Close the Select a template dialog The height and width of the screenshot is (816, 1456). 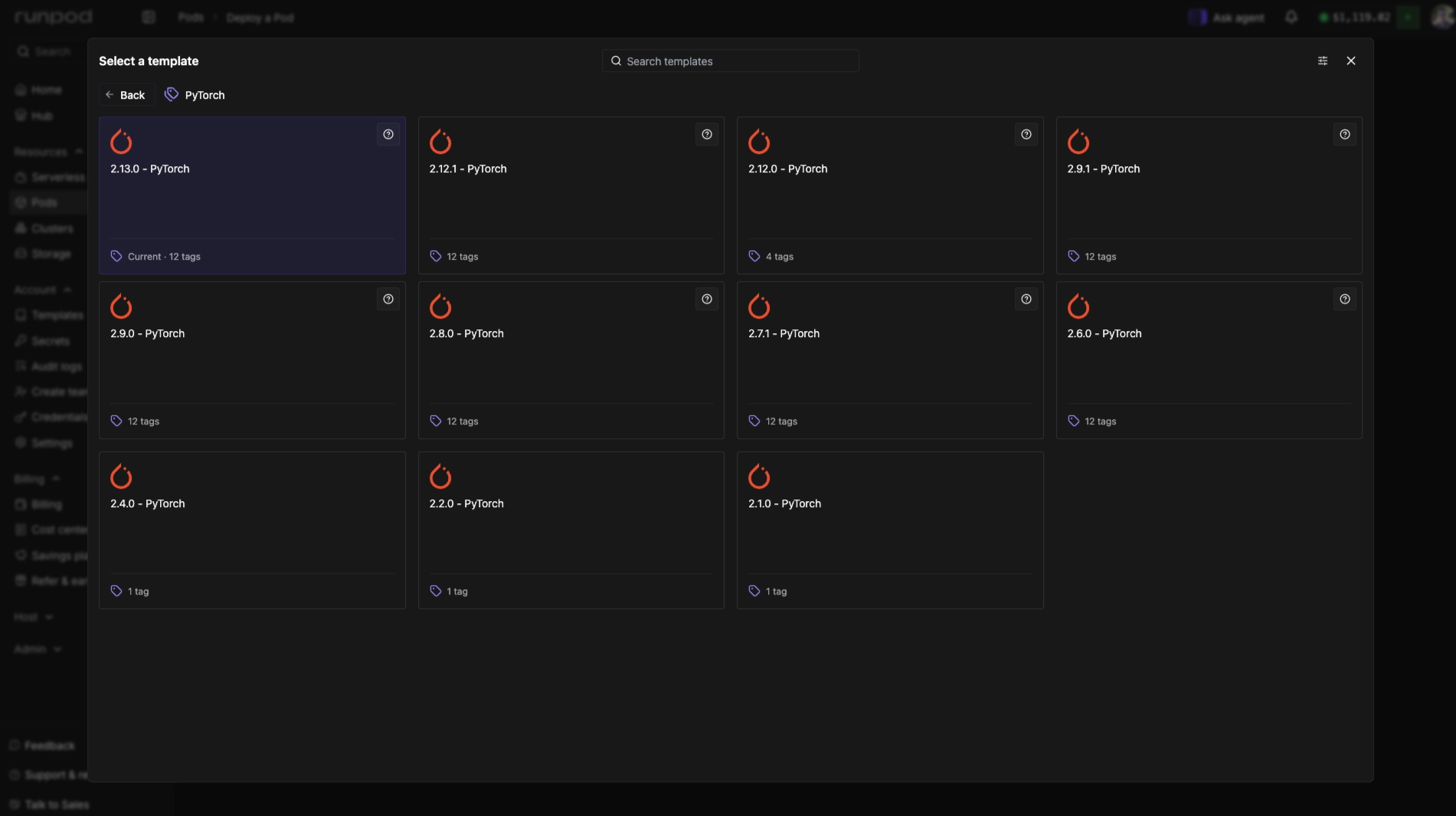coord(1351,61)
